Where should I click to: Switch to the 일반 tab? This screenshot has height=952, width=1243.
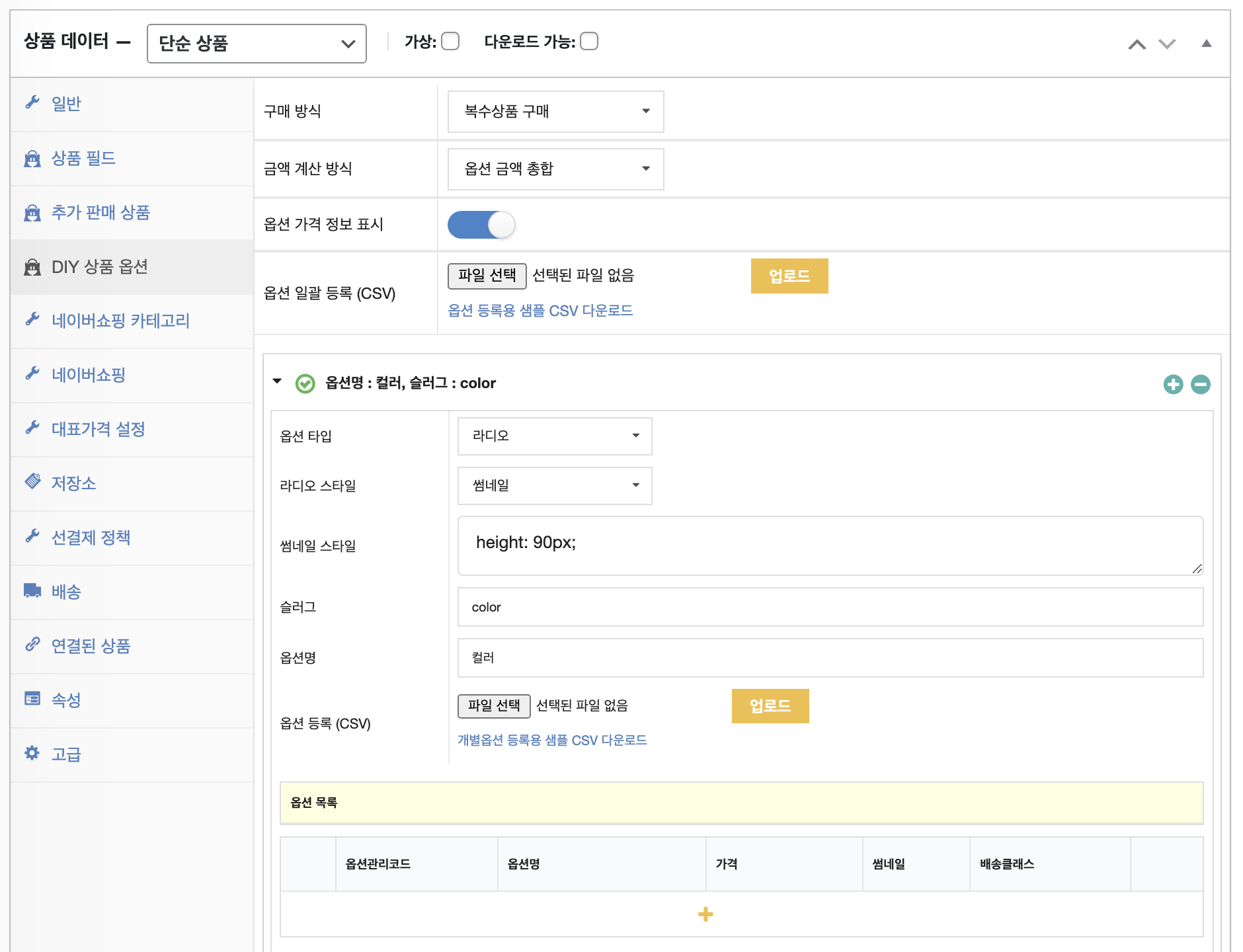[x=66, y=104]
